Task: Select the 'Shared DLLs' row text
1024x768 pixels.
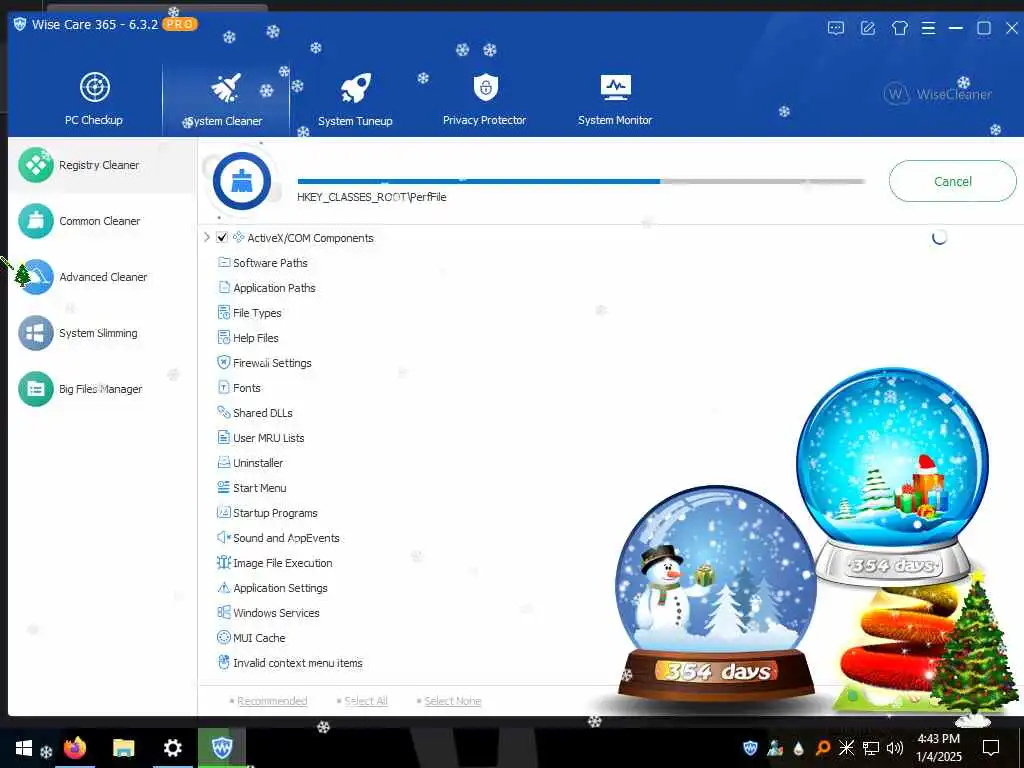Action: (263, 413)
